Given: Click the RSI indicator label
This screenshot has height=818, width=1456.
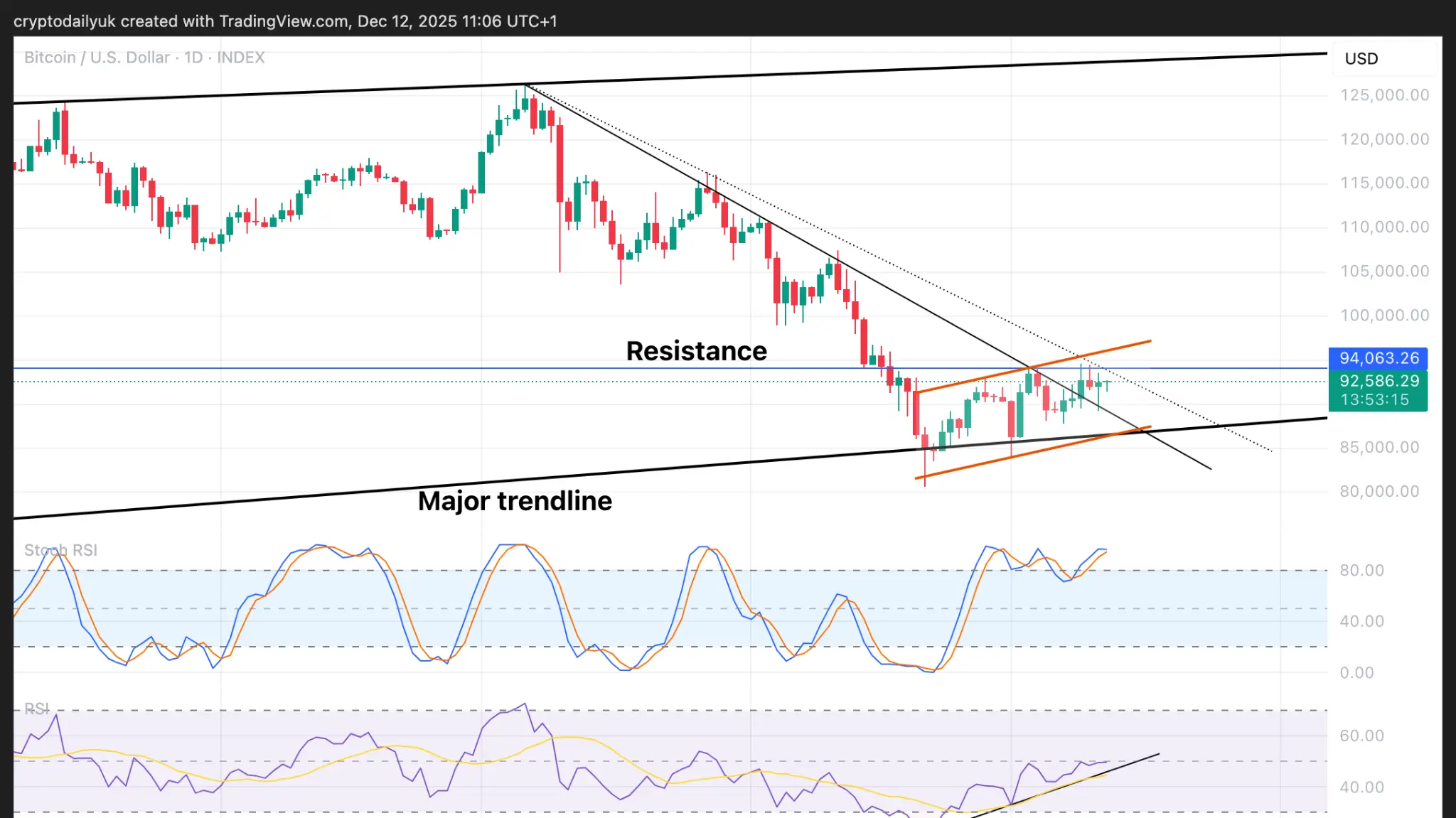Looking at the screenshot, I should (36, 709).
